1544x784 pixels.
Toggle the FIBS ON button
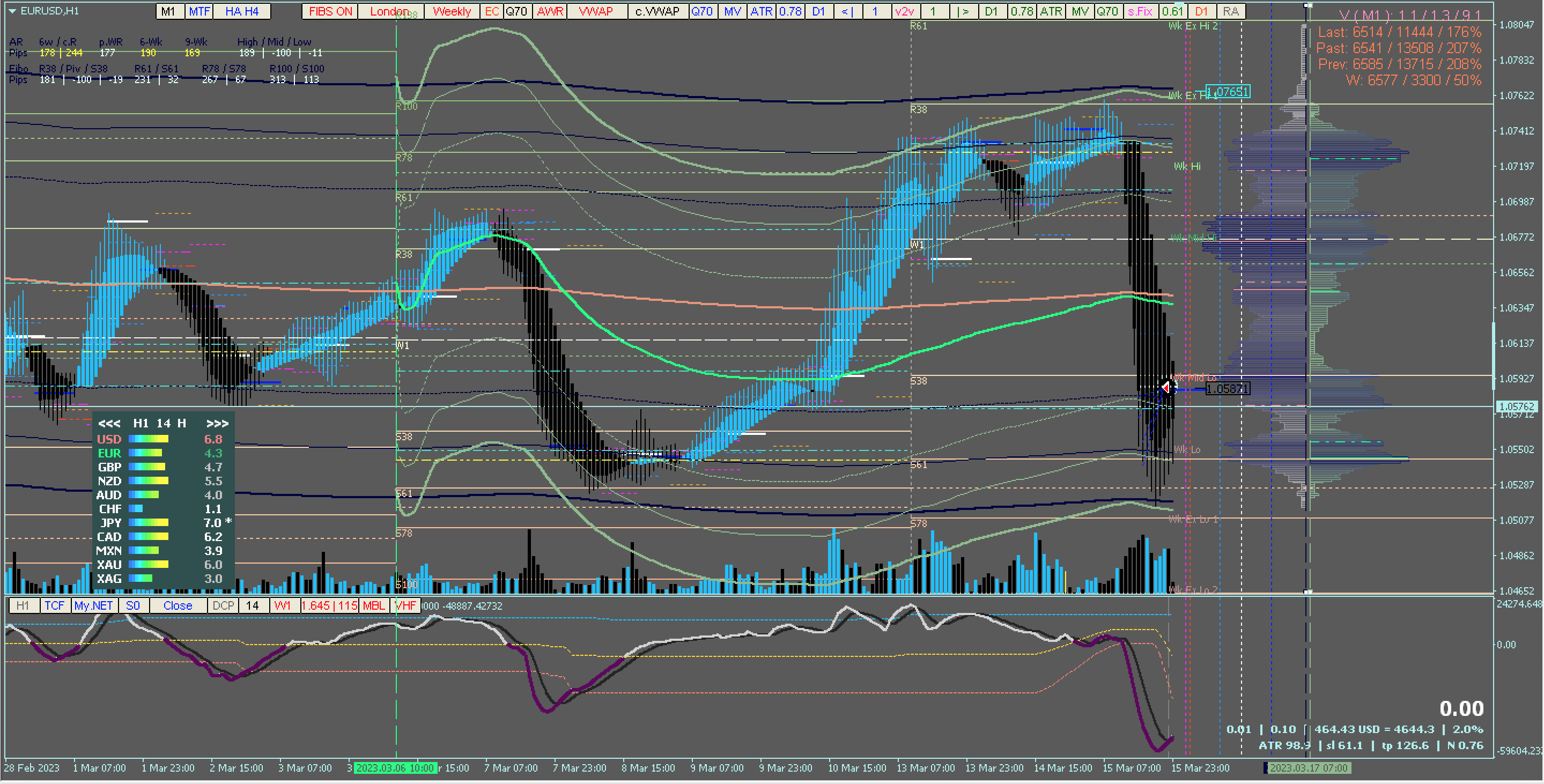(x=330, y=11)
